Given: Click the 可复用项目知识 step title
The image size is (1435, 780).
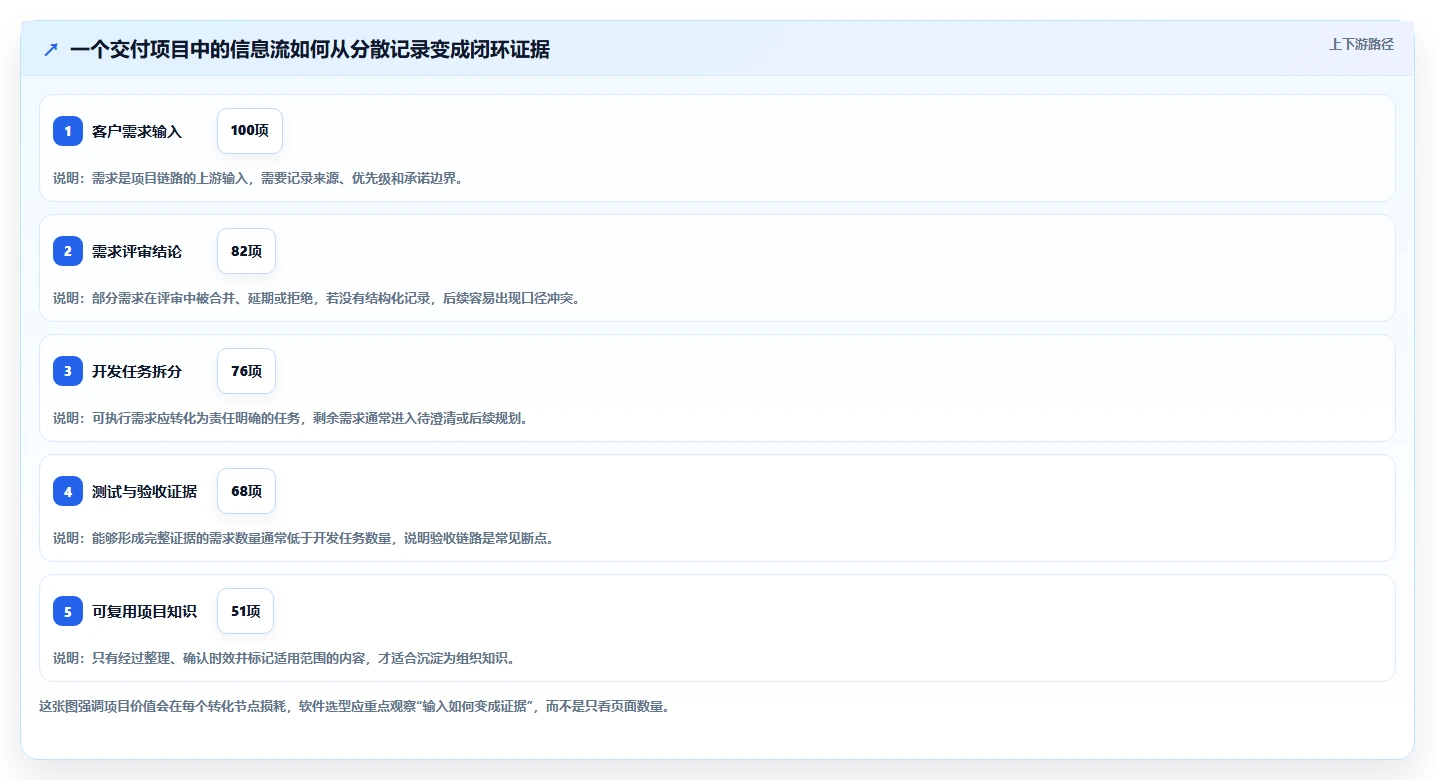Looking at the screenshot, I should 144,611.
